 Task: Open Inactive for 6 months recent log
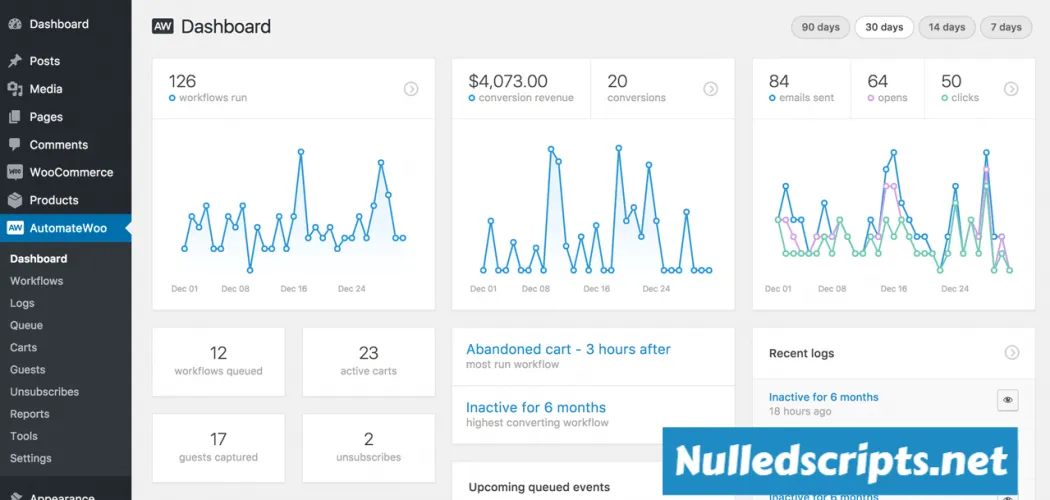coord(824,397)
